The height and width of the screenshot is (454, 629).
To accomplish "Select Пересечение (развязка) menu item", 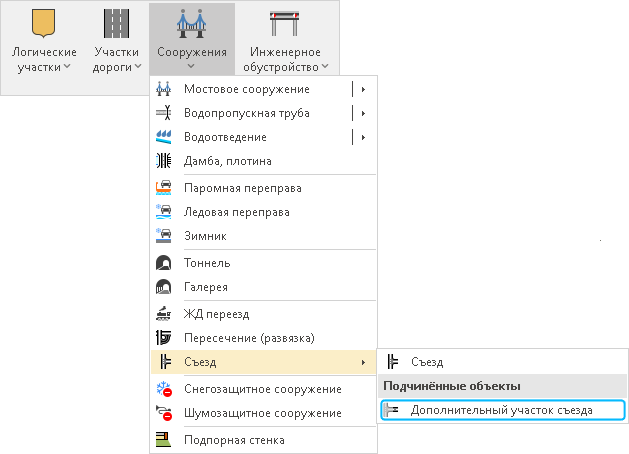I will [264, 338].
